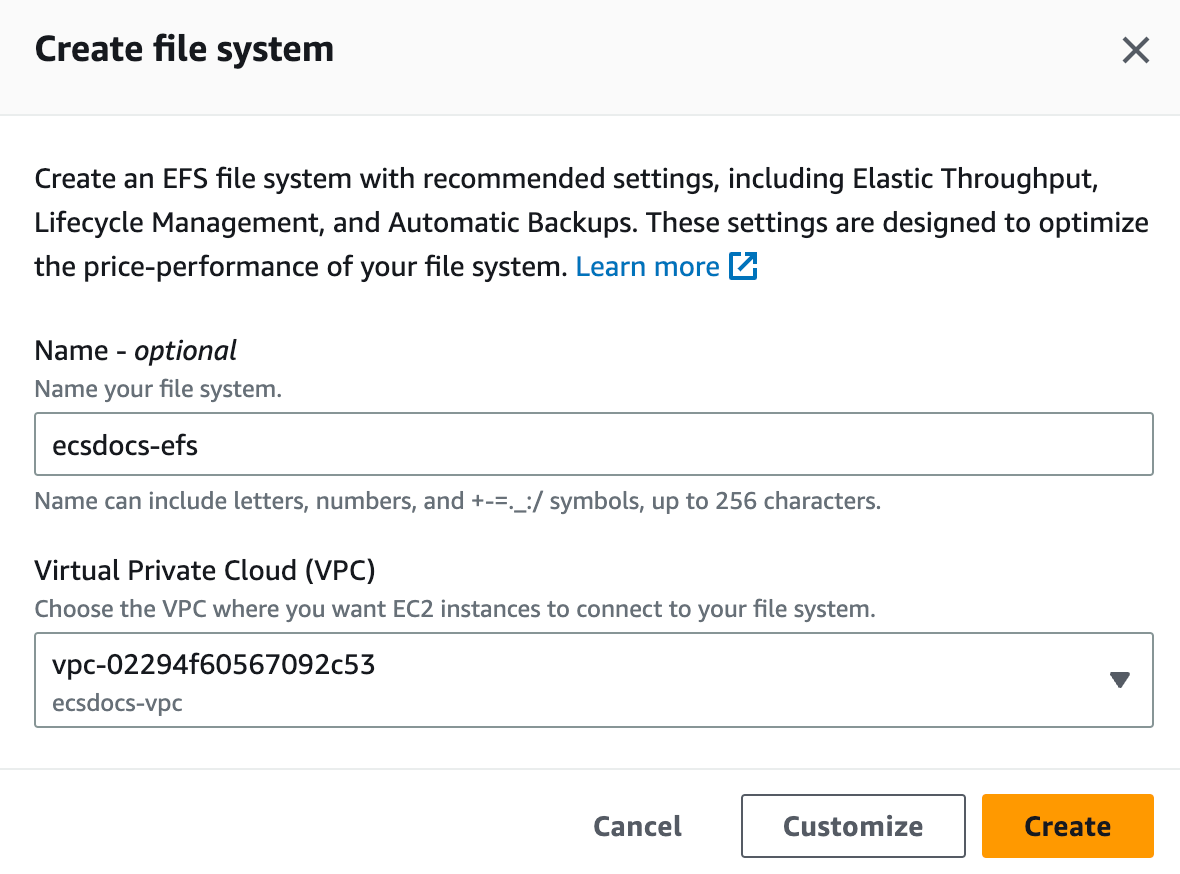Click the orange Create button
This screenshot has height=874, width=1180.
point(1067,826)
